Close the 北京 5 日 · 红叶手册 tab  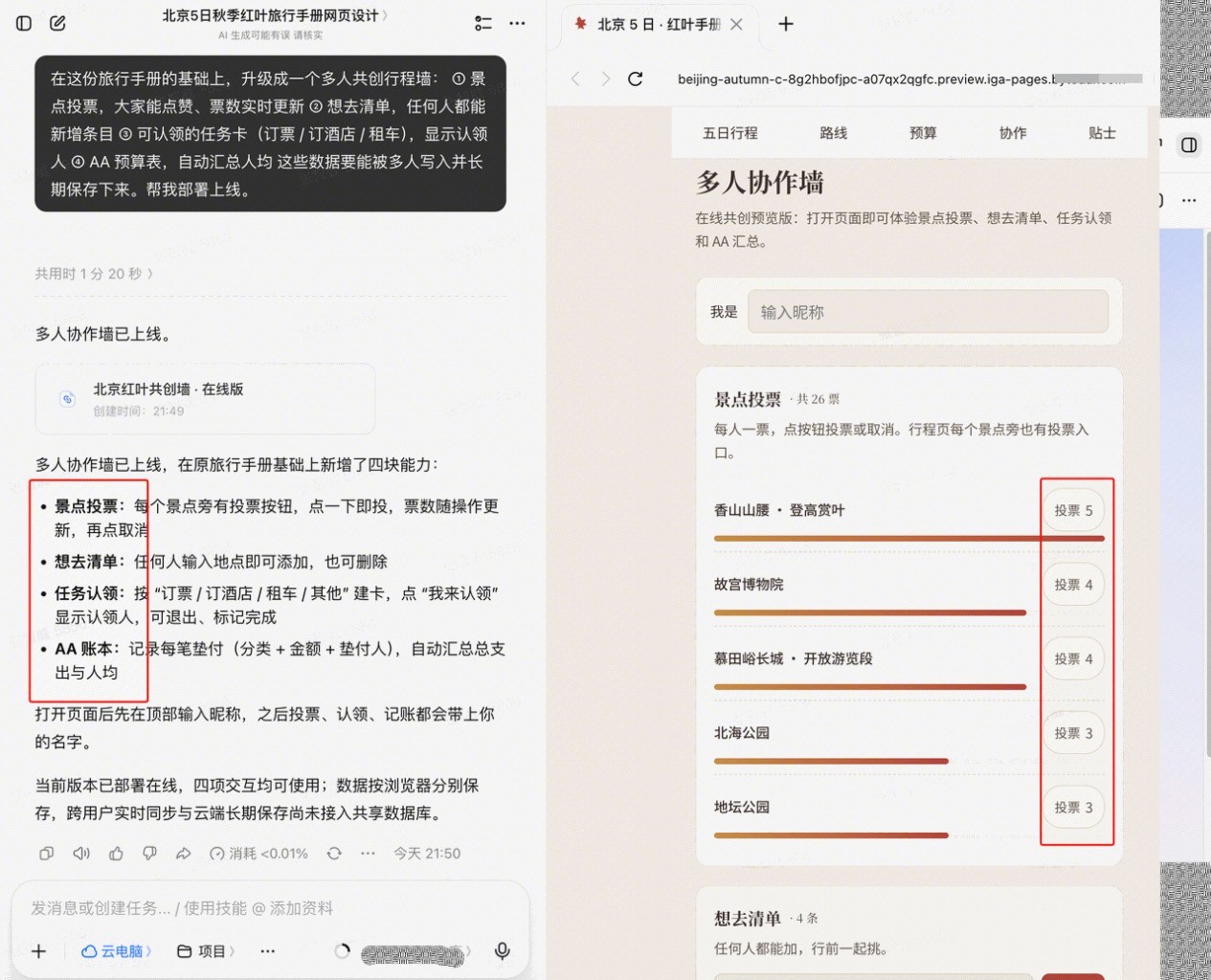point(736,24)
